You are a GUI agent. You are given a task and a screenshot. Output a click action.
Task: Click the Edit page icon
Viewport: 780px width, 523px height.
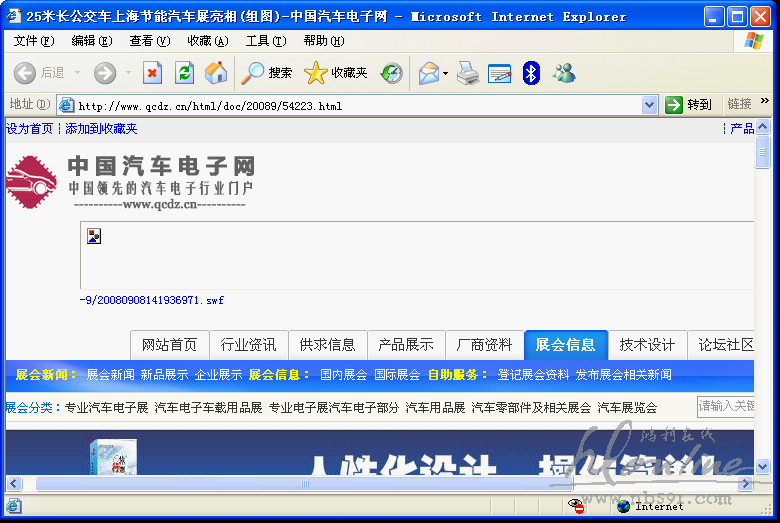(x=499, y=74)
